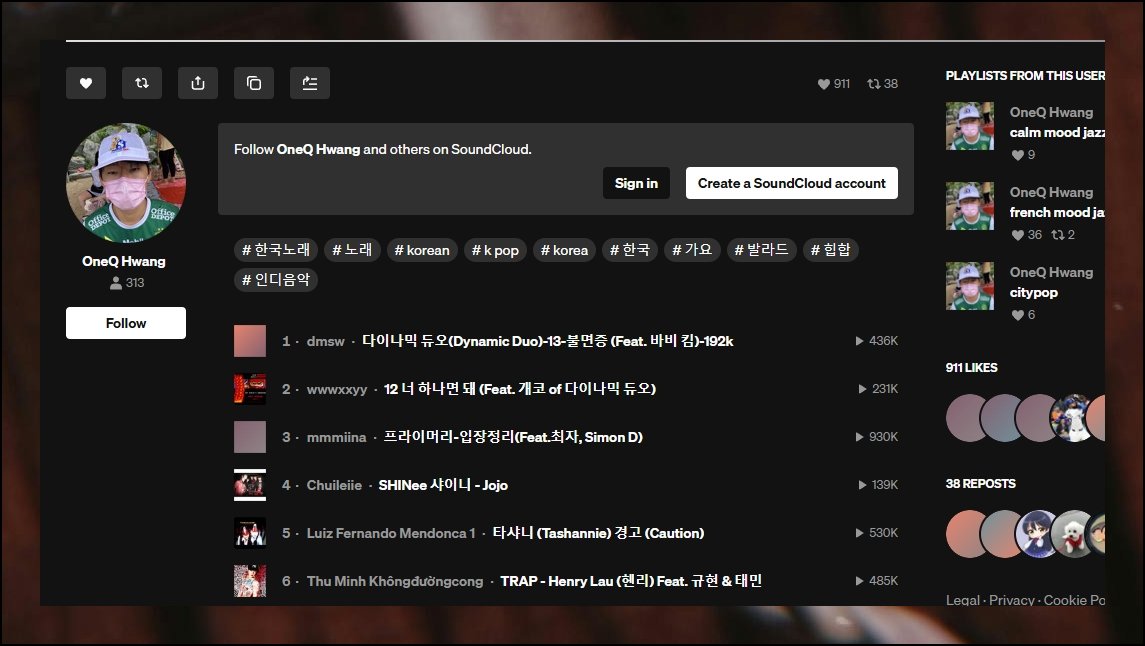View the 38 reposts counter at top
The width and height of the screenshot is (1145, 646).
(x=882, y=84)
